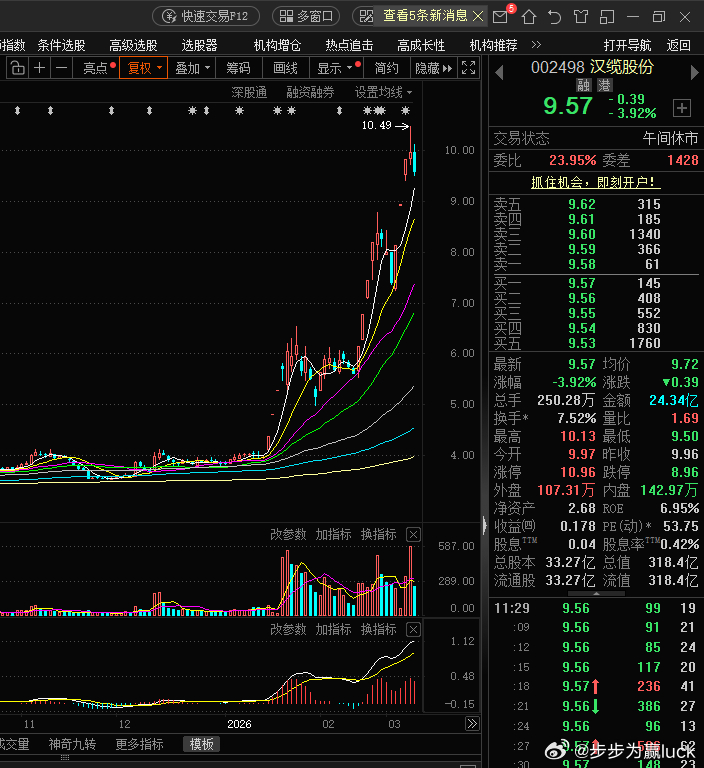Collapse right panel via splitter arrow
The image size is (704, 768).
coord(485,525)
